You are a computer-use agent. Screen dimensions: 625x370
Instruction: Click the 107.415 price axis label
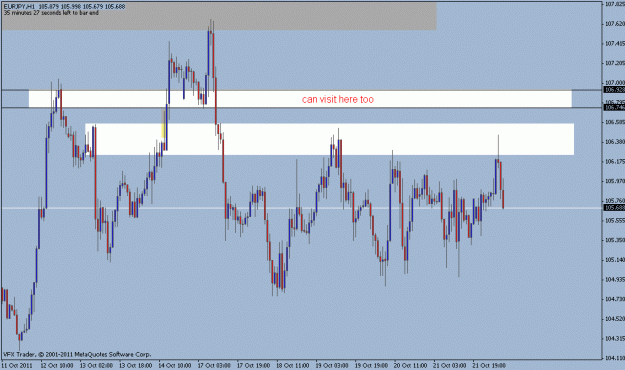point(615,43)
